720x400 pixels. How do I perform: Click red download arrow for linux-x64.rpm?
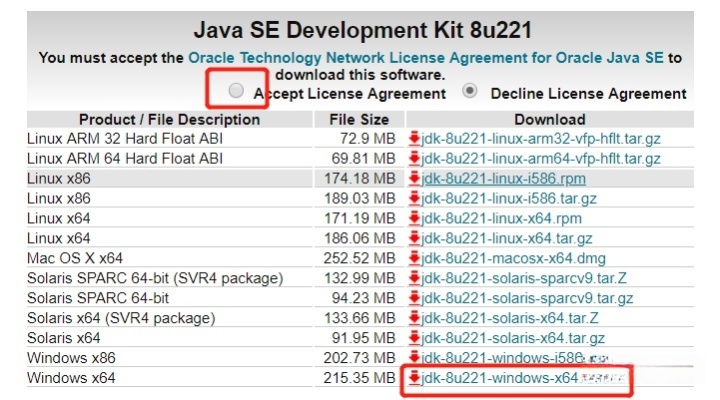[414, 218]
